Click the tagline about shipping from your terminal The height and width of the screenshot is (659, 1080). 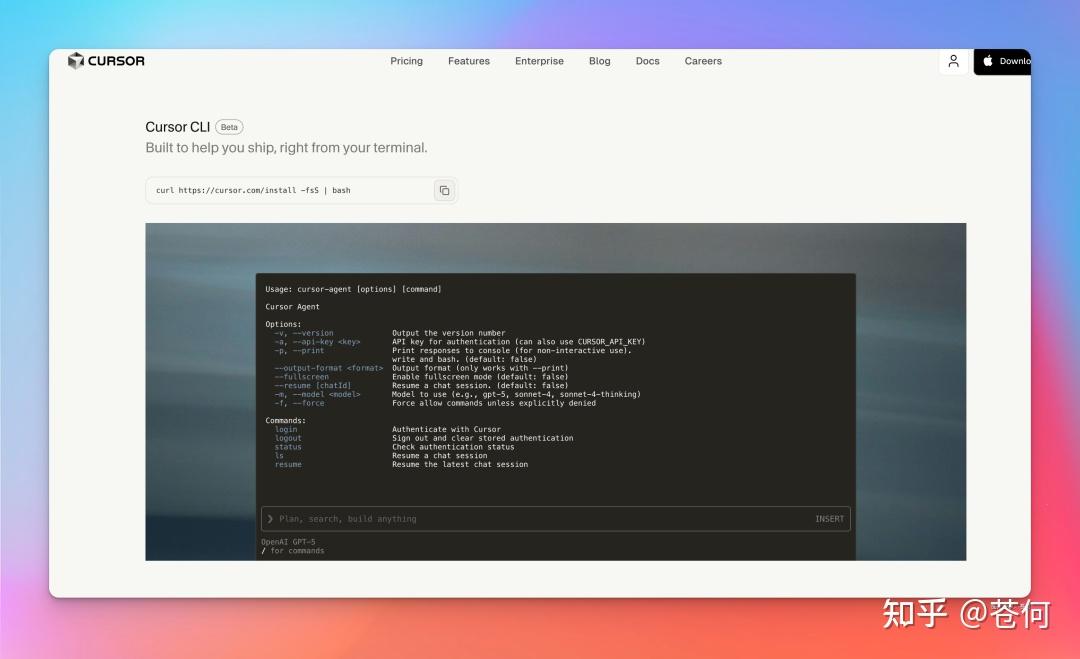287,148
